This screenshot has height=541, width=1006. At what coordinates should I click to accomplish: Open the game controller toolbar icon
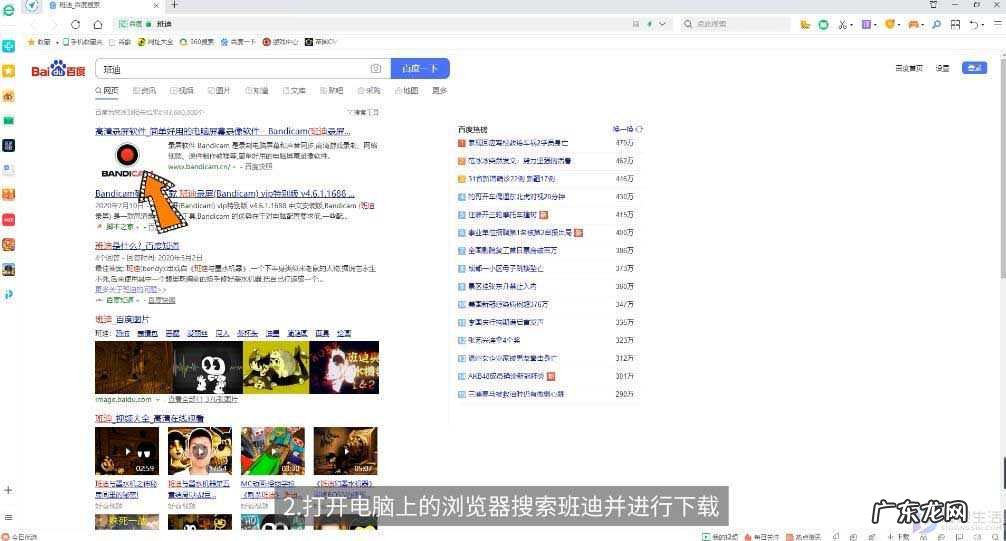point(914,24)
